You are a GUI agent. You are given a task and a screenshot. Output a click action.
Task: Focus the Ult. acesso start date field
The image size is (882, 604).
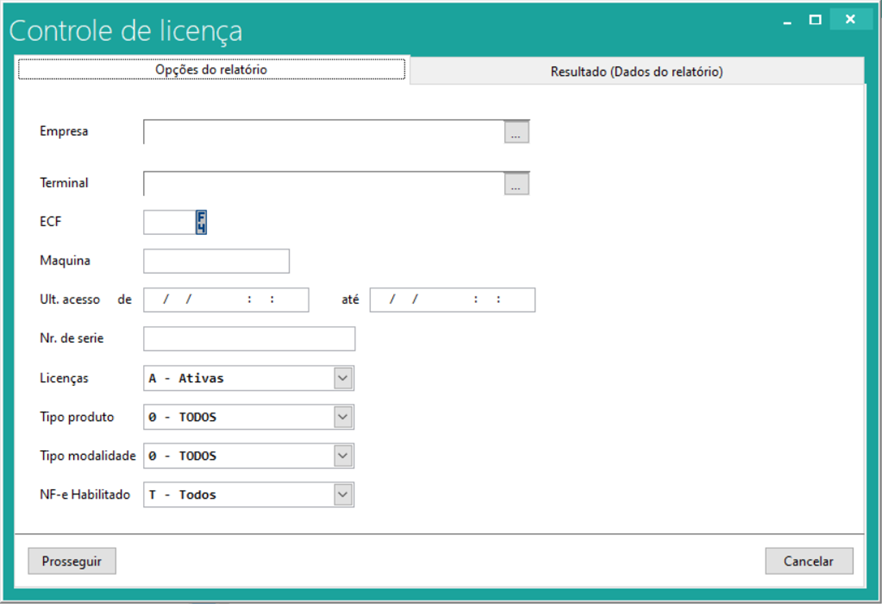pos(226,300)
